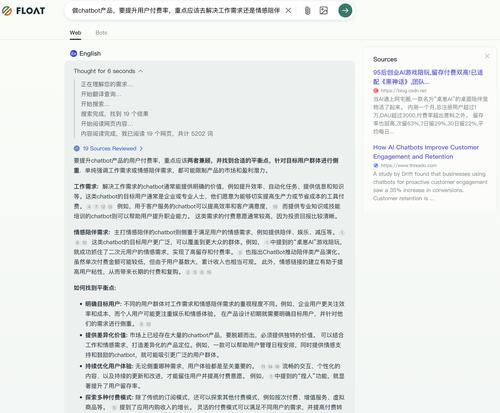
Task: Switch to the Bots tab
Action: (101, 33)
